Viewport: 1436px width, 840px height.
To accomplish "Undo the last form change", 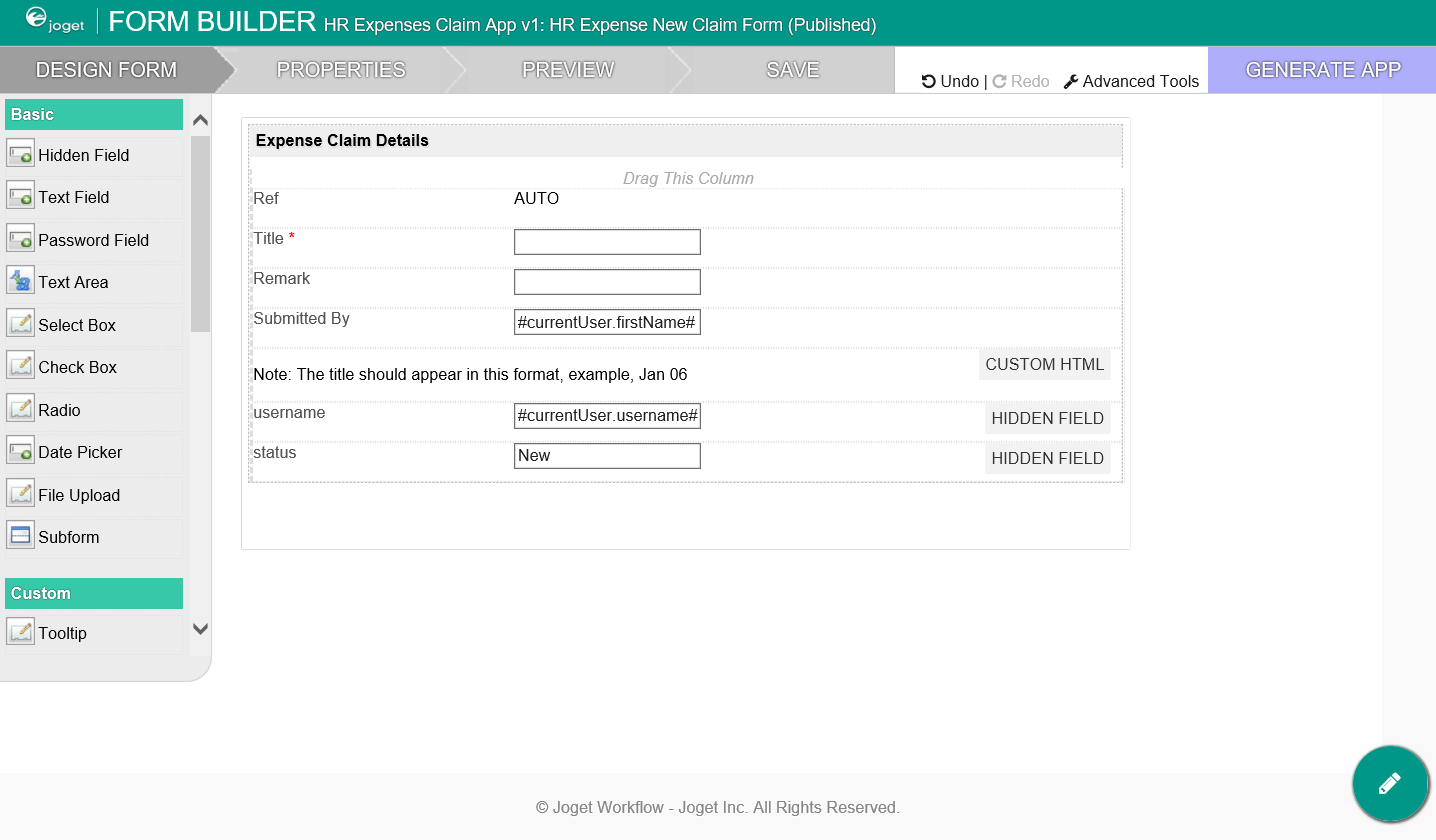I will (950, 82).
